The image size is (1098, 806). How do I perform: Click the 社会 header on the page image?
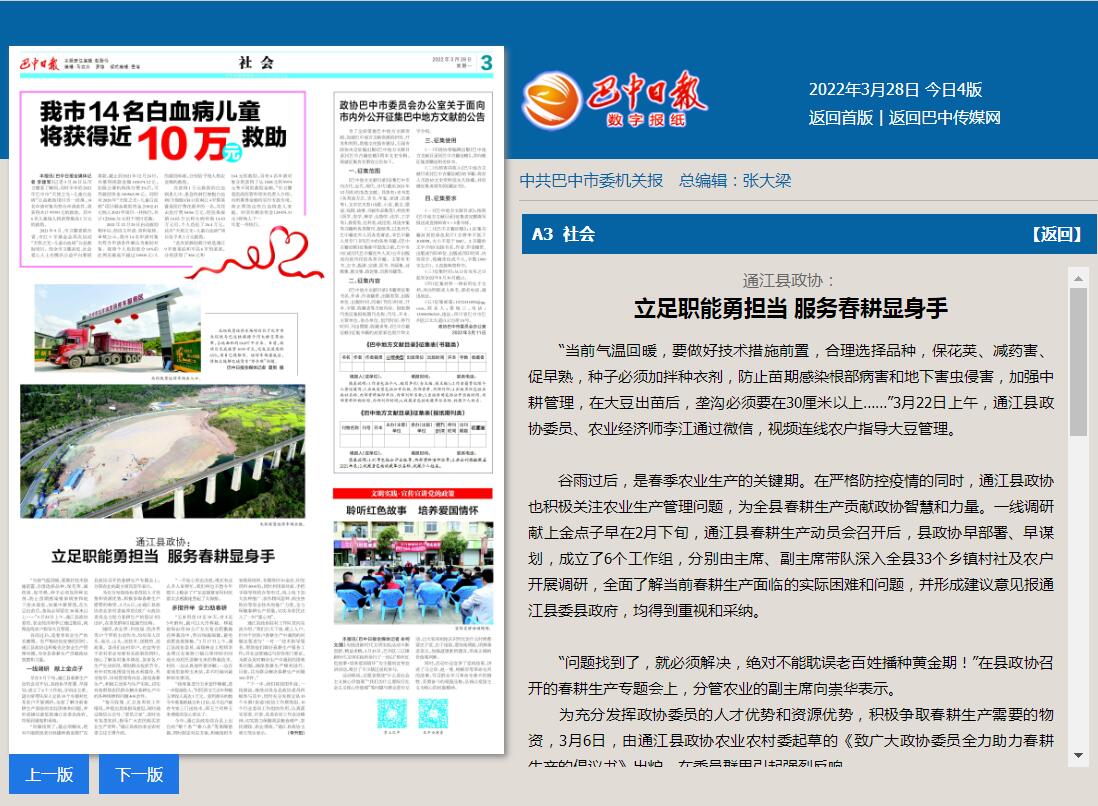tap(256, 62)
